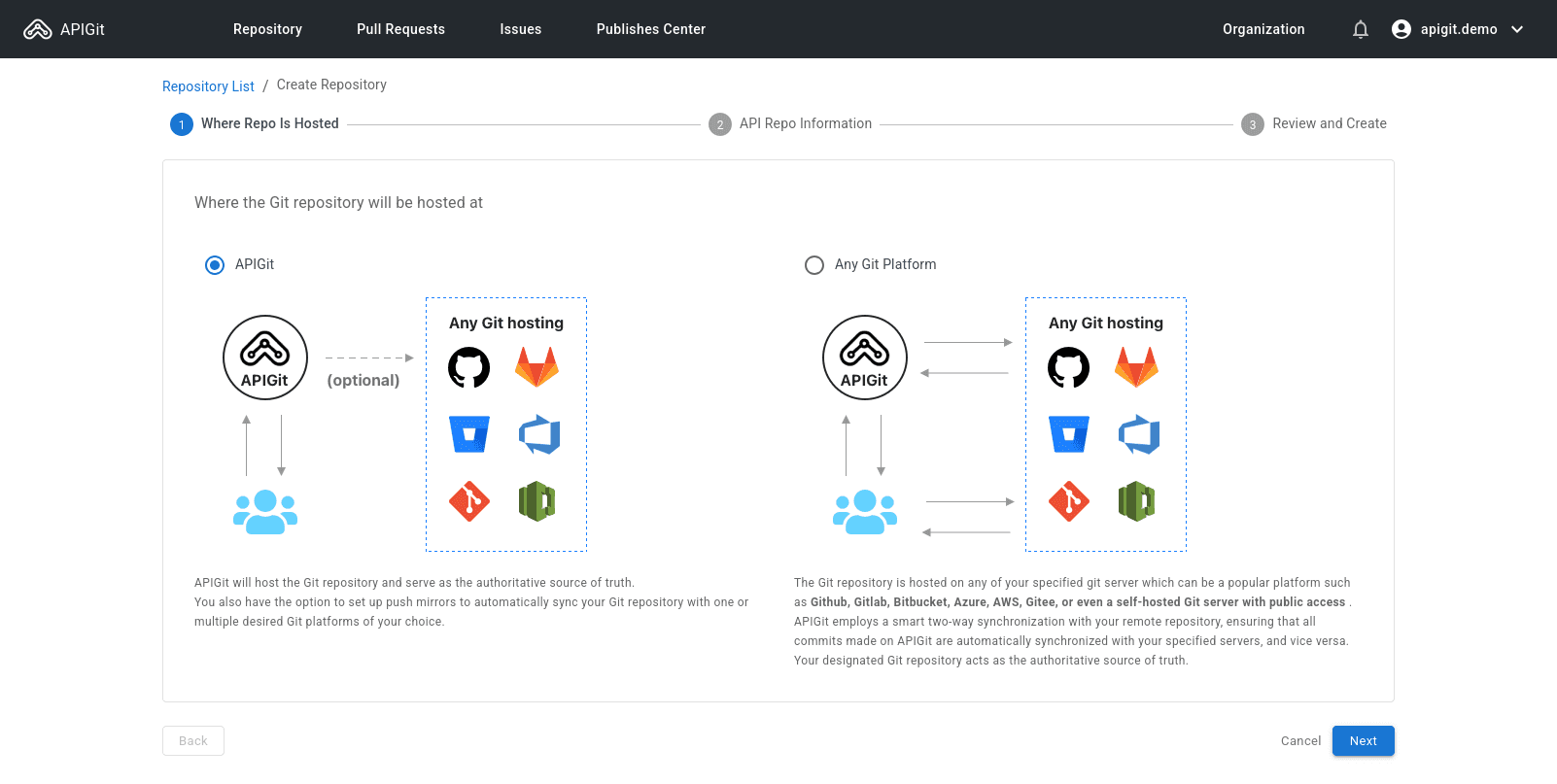Expand the apigit.demo account dropdown

point(1517,29)
